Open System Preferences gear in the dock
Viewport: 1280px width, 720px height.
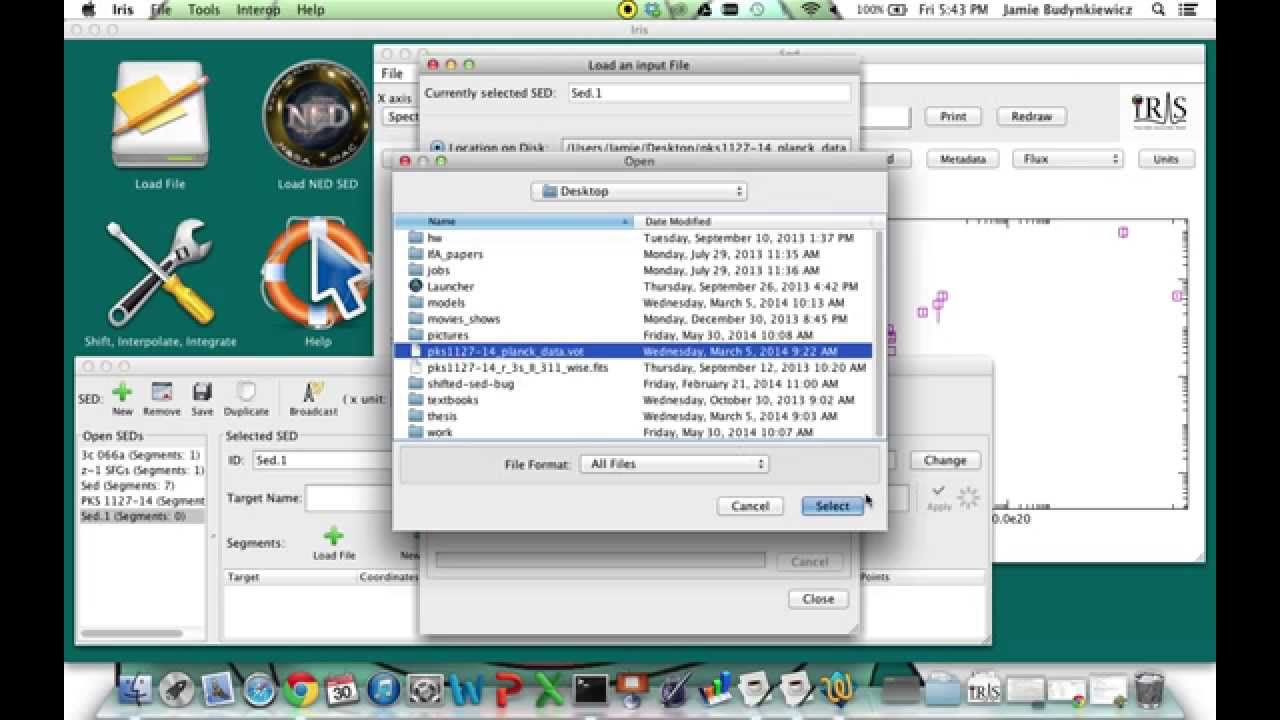(x=425, y=689)
